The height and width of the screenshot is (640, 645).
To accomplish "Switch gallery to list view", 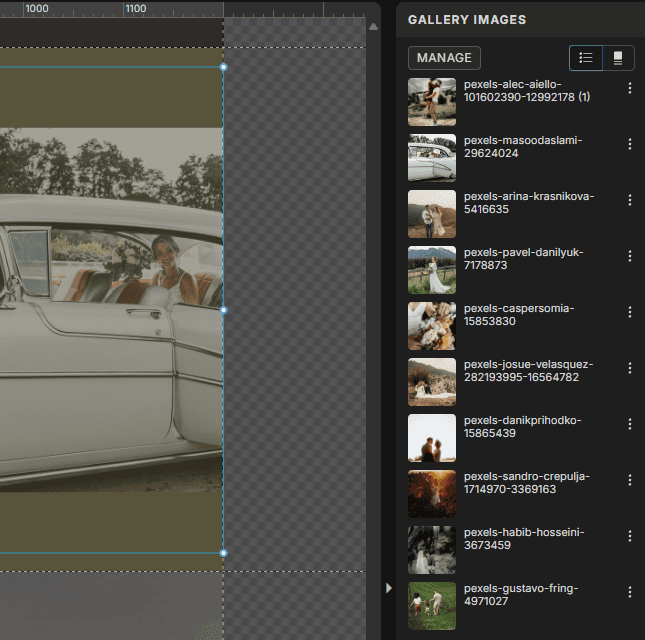I will click(x=586, y=58).
